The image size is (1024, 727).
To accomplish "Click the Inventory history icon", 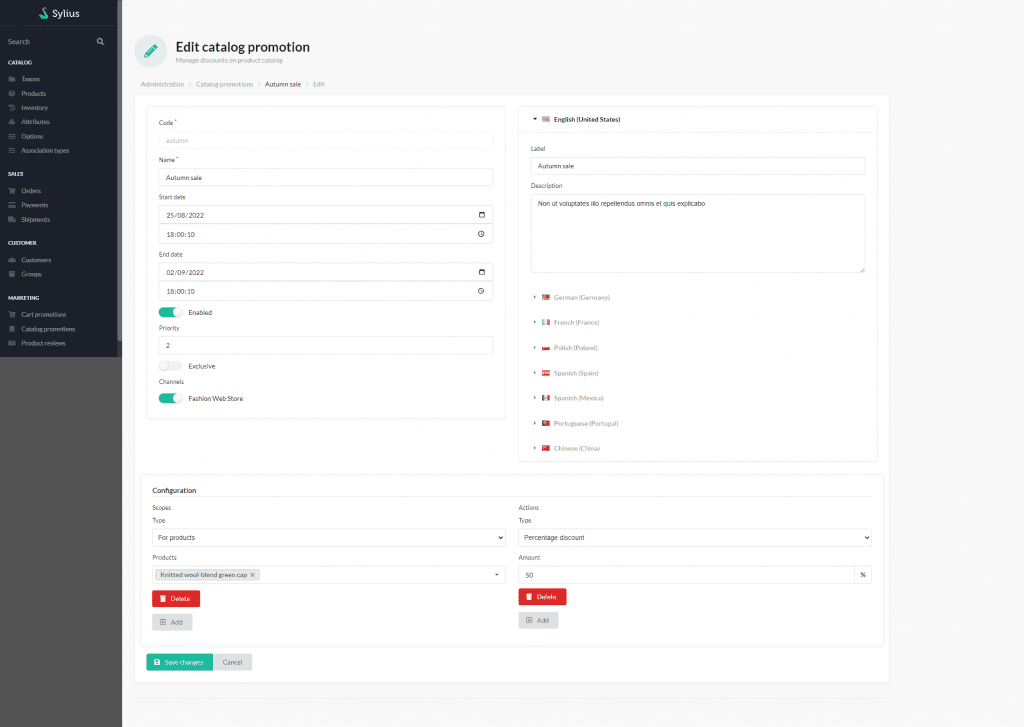I will click(x=12, y=108).
